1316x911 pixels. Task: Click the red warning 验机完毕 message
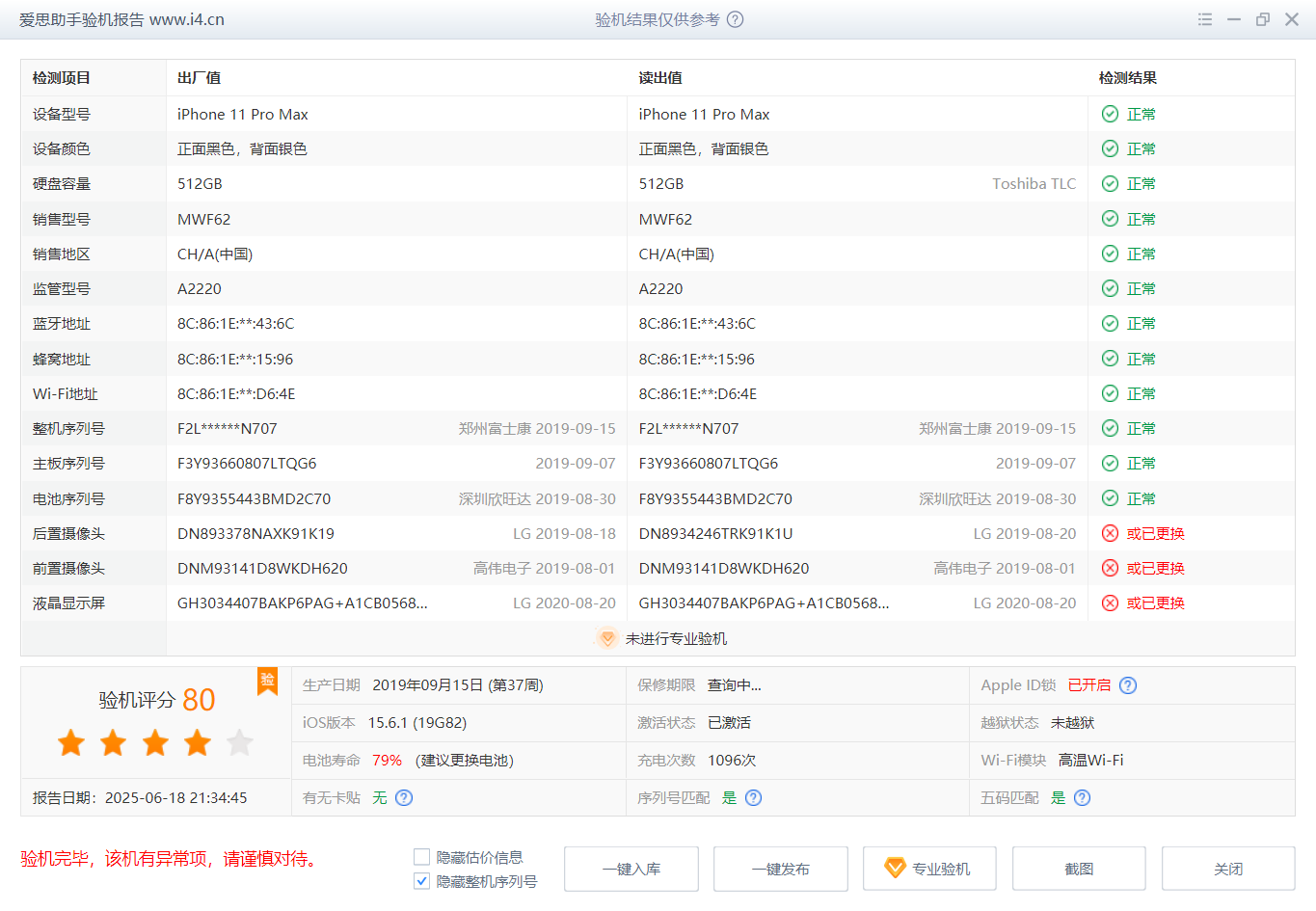click(169, 858)
